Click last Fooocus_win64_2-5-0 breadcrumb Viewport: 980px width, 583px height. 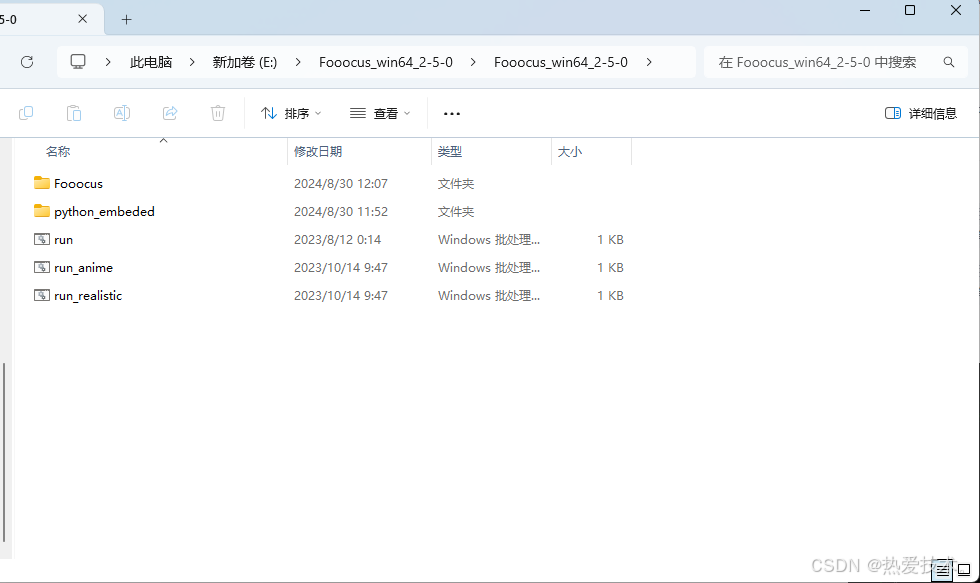click(x=561, y=62)
